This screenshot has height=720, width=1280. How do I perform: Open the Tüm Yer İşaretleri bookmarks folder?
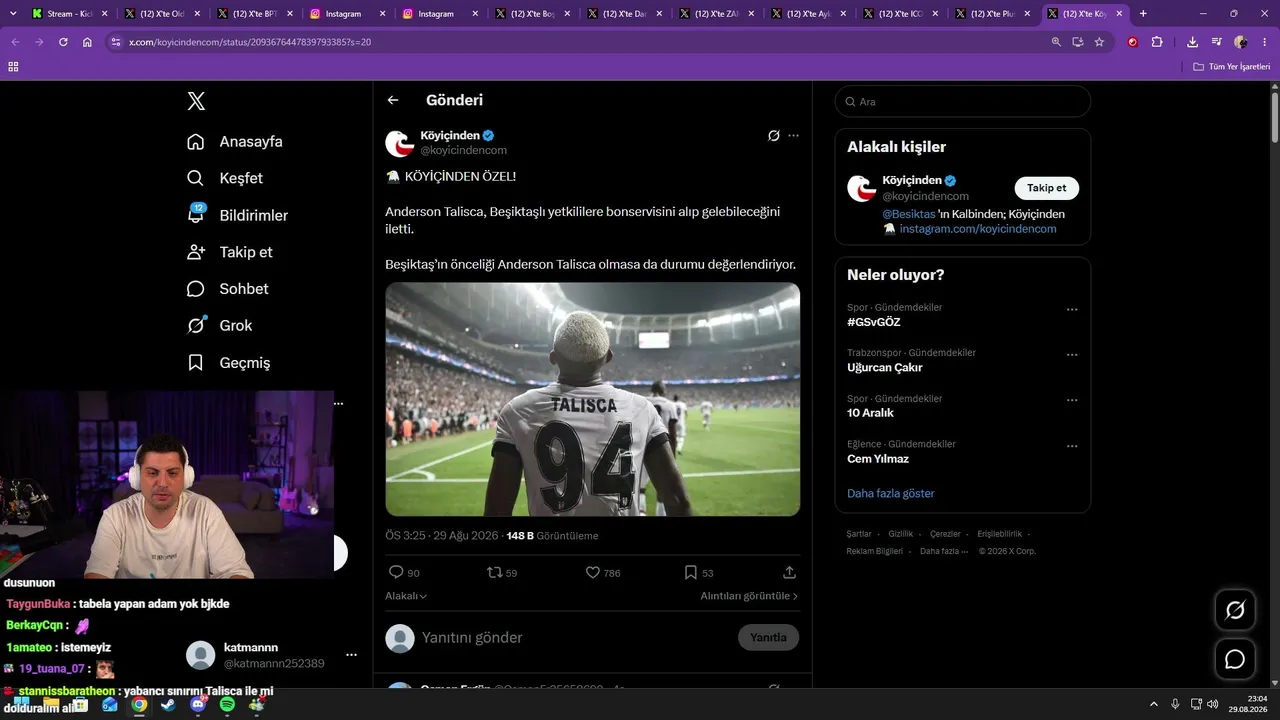1231,66
